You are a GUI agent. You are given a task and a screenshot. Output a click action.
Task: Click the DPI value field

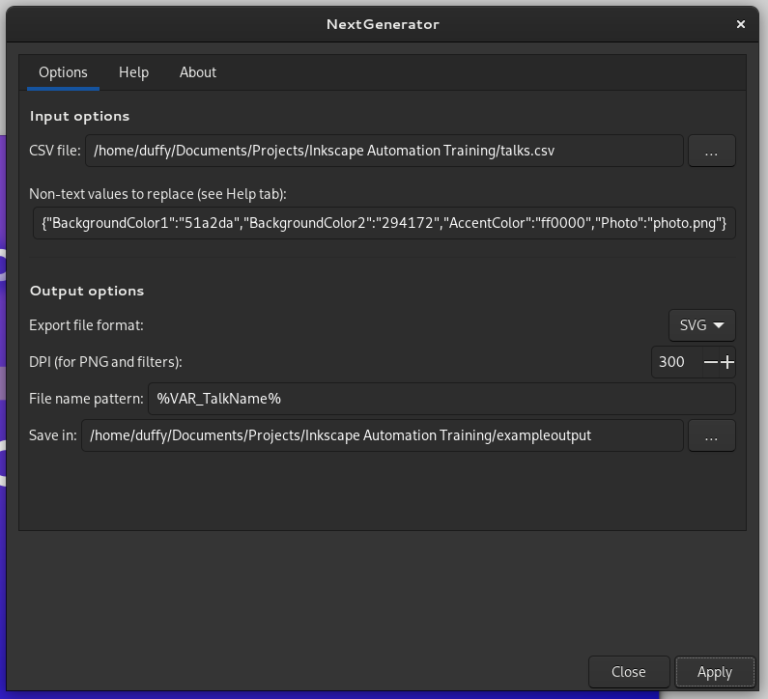[673, 362]
